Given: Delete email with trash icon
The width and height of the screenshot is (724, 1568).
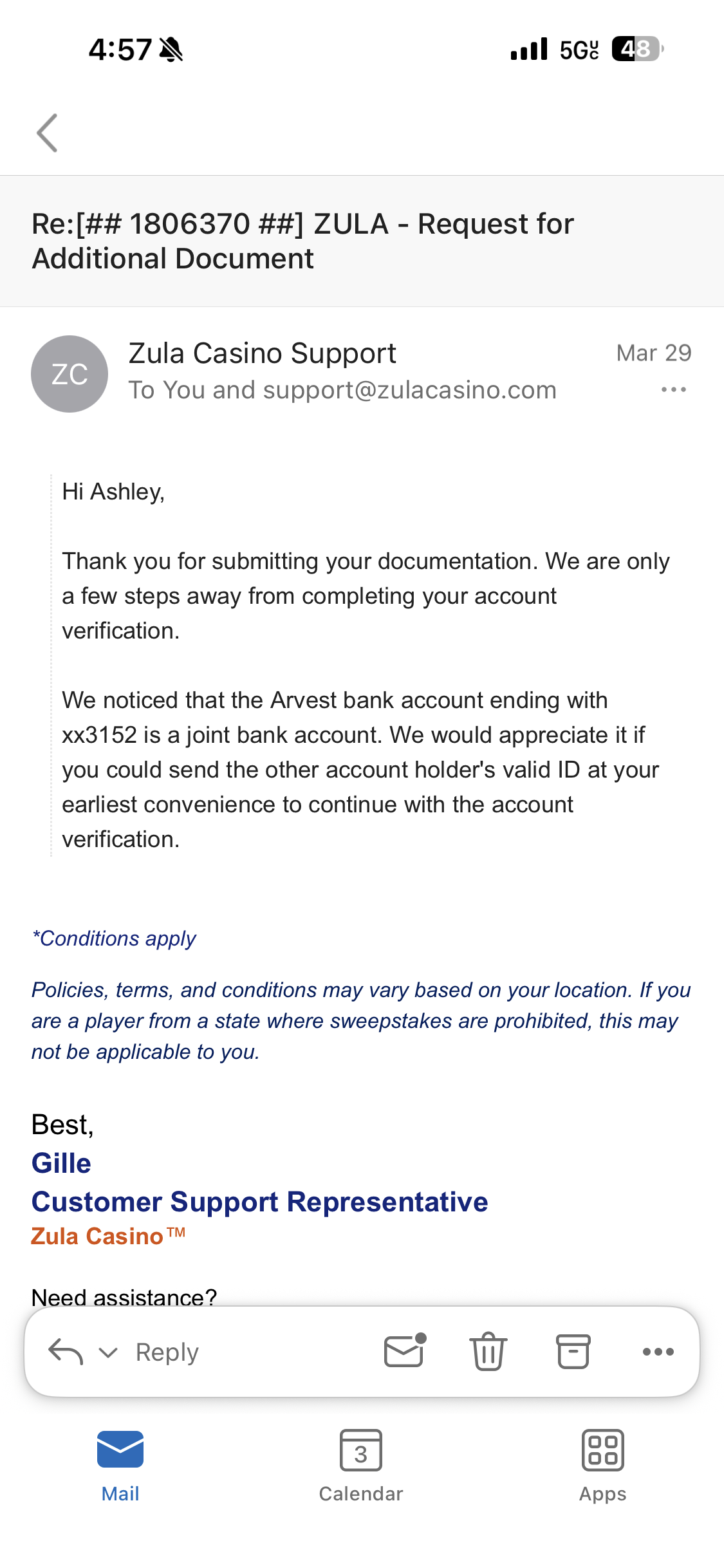Looking at the screenshot, I should [x=488, y=1351].
